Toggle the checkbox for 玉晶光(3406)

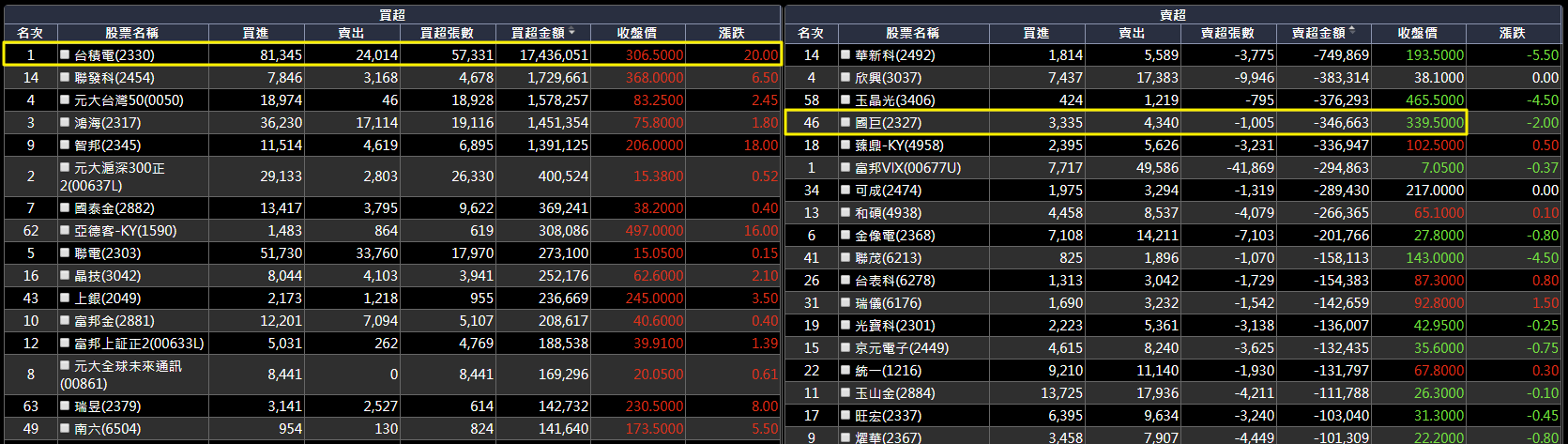845,100
